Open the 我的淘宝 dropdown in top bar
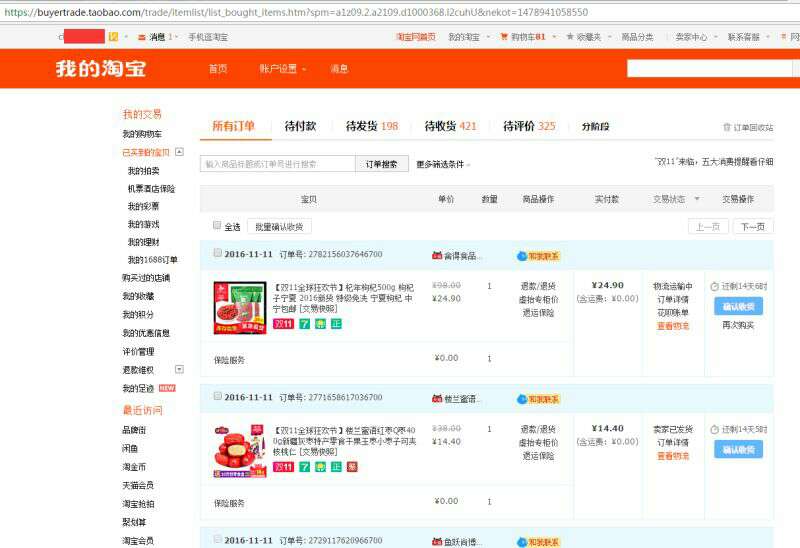 (468, 37)
